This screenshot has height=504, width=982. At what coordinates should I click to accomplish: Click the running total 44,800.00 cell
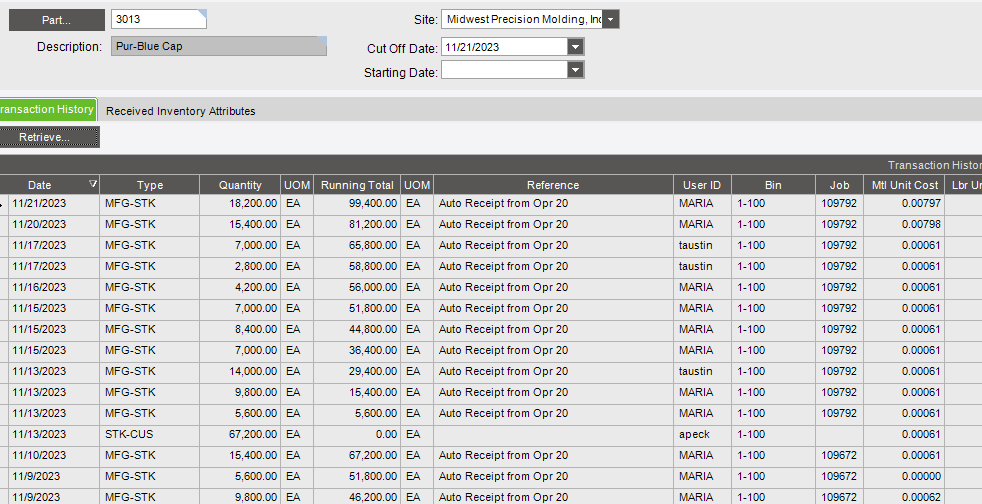(x=357, y=329)
